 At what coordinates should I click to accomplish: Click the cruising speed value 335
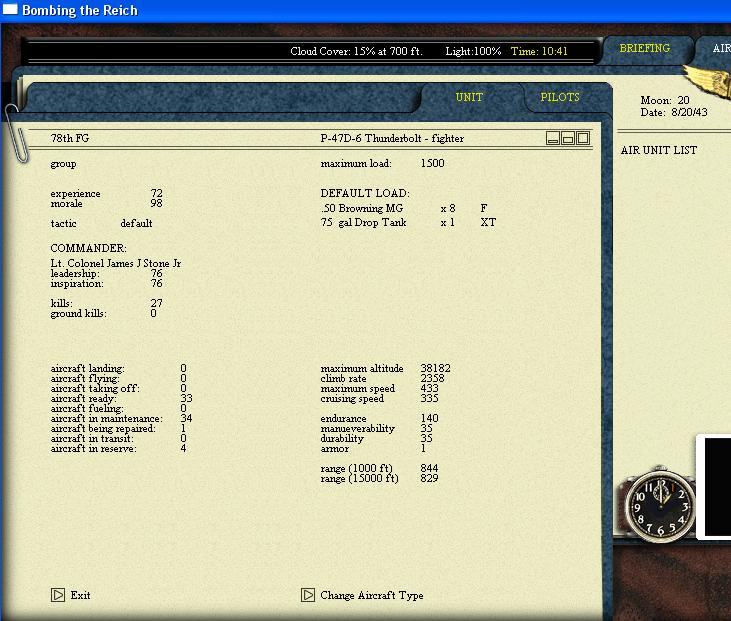click(429, 398)
